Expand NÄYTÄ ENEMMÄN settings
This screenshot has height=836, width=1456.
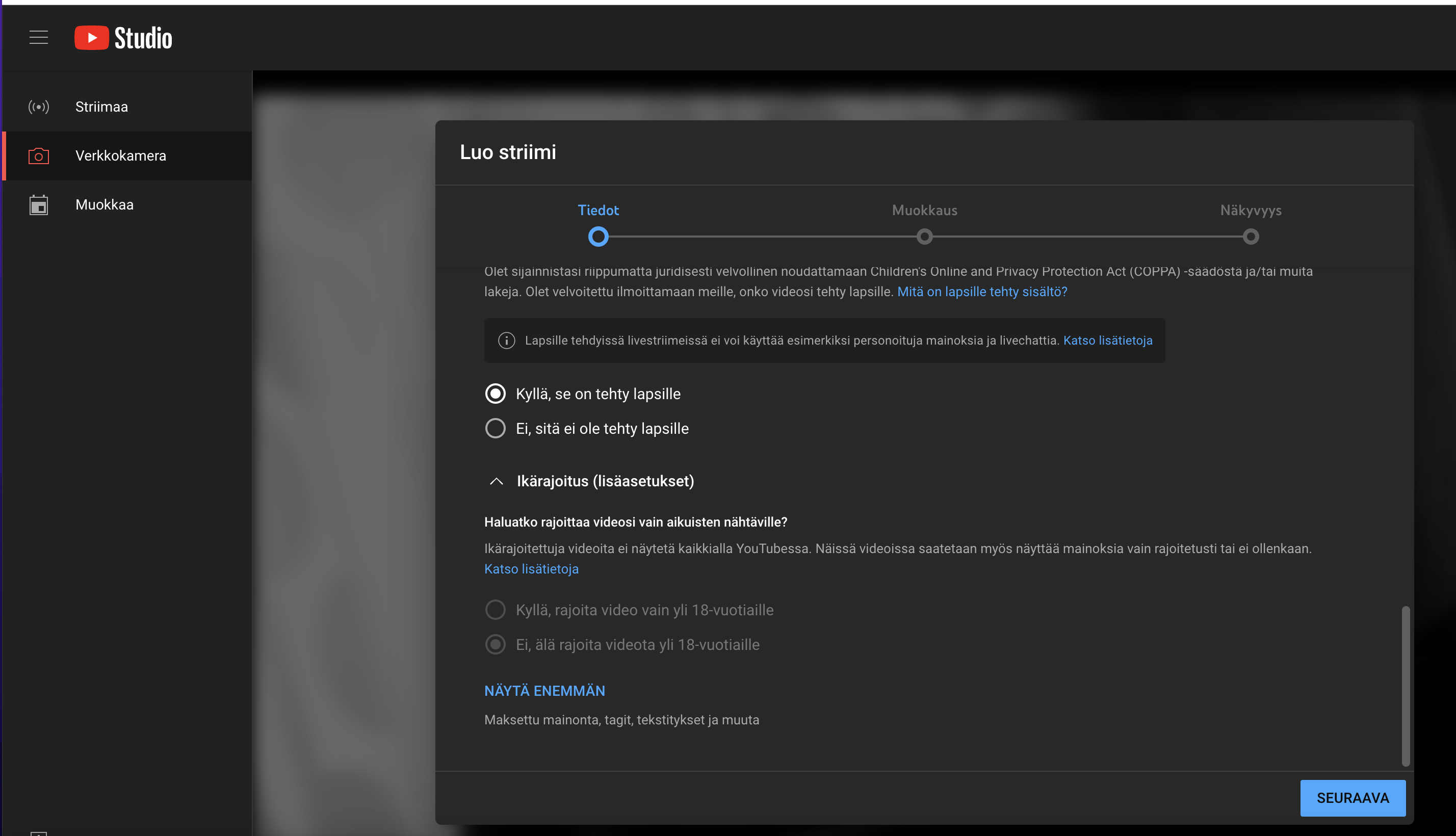pyautogui.click(x=544, y=691)
